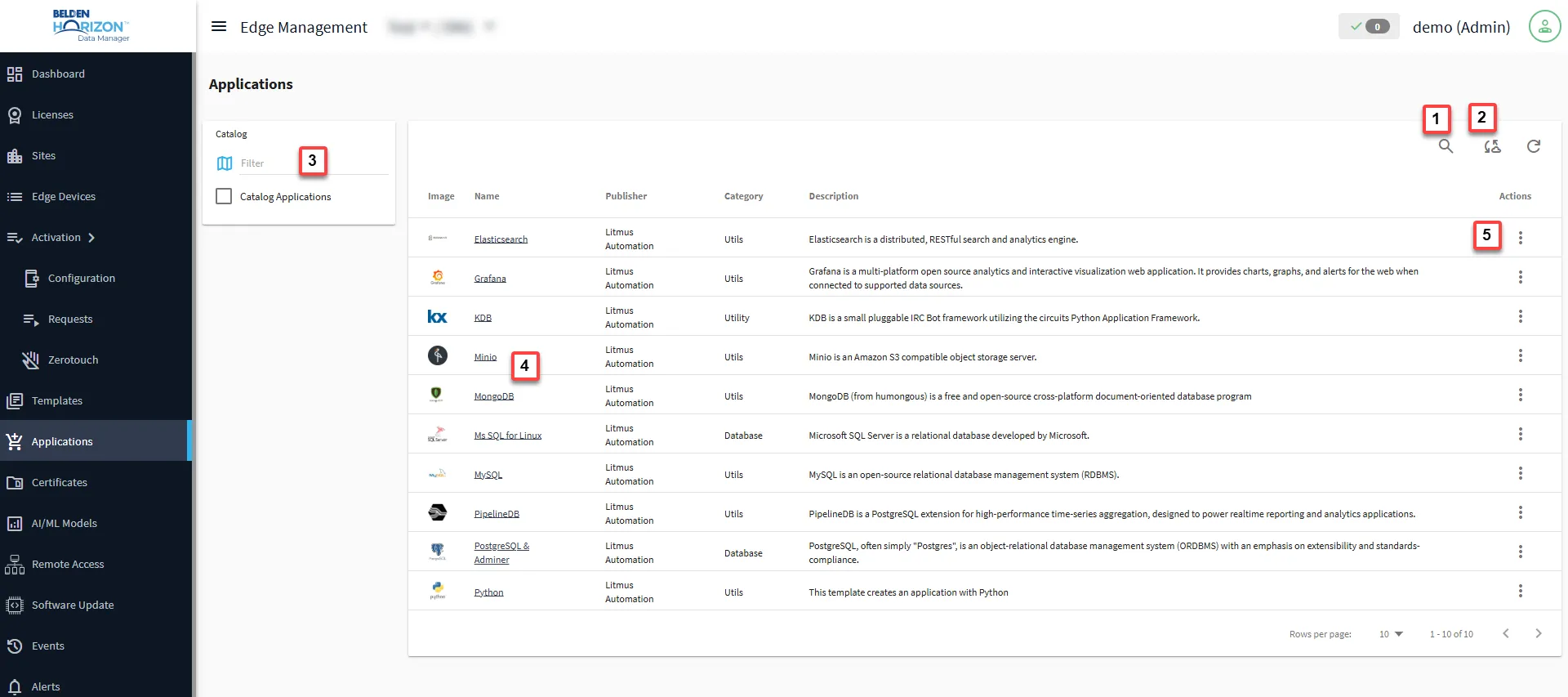Expand the Activation menu section

point(64,237)
